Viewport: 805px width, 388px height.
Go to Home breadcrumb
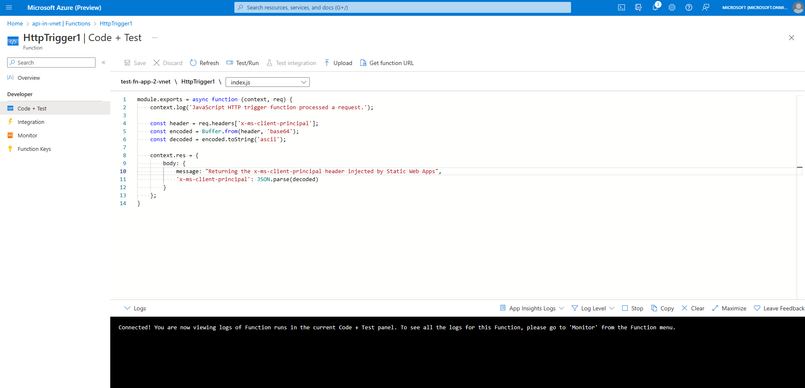(x=15, y=24)
